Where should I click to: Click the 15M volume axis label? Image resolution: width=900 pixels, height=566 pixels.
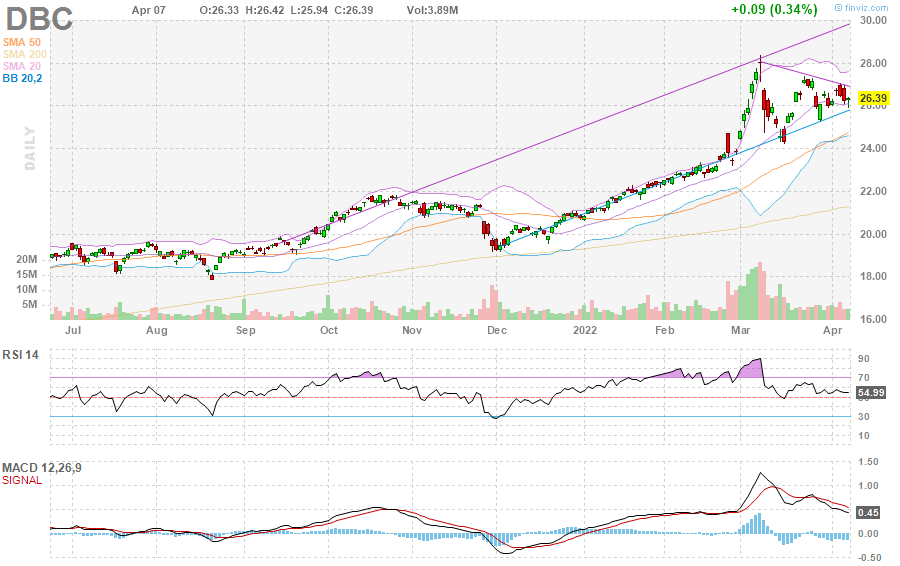click(x=26, y=274)
